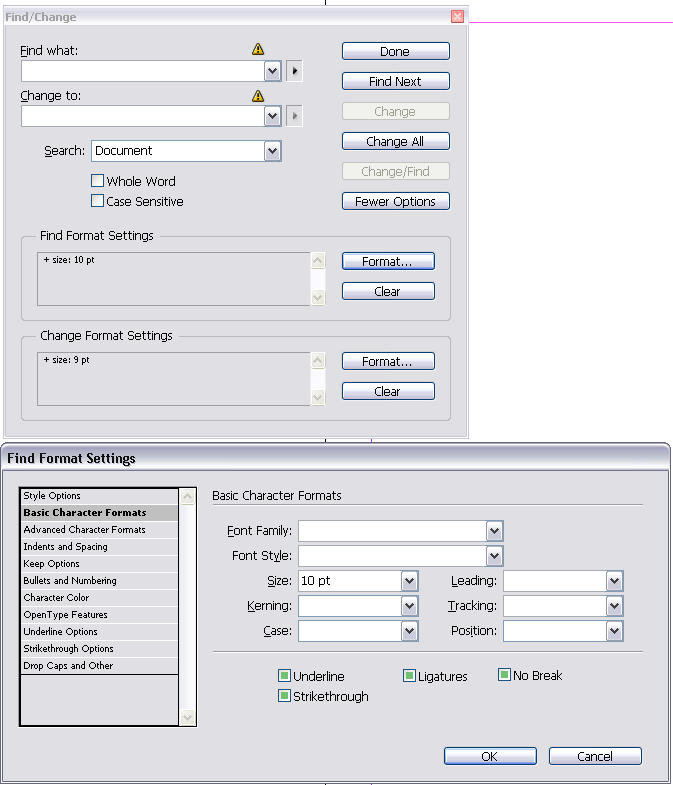The height and width of the screenshot is (785, 673).
Task: Click the Size field showing 10 pt
Action: tap(350, 581)
